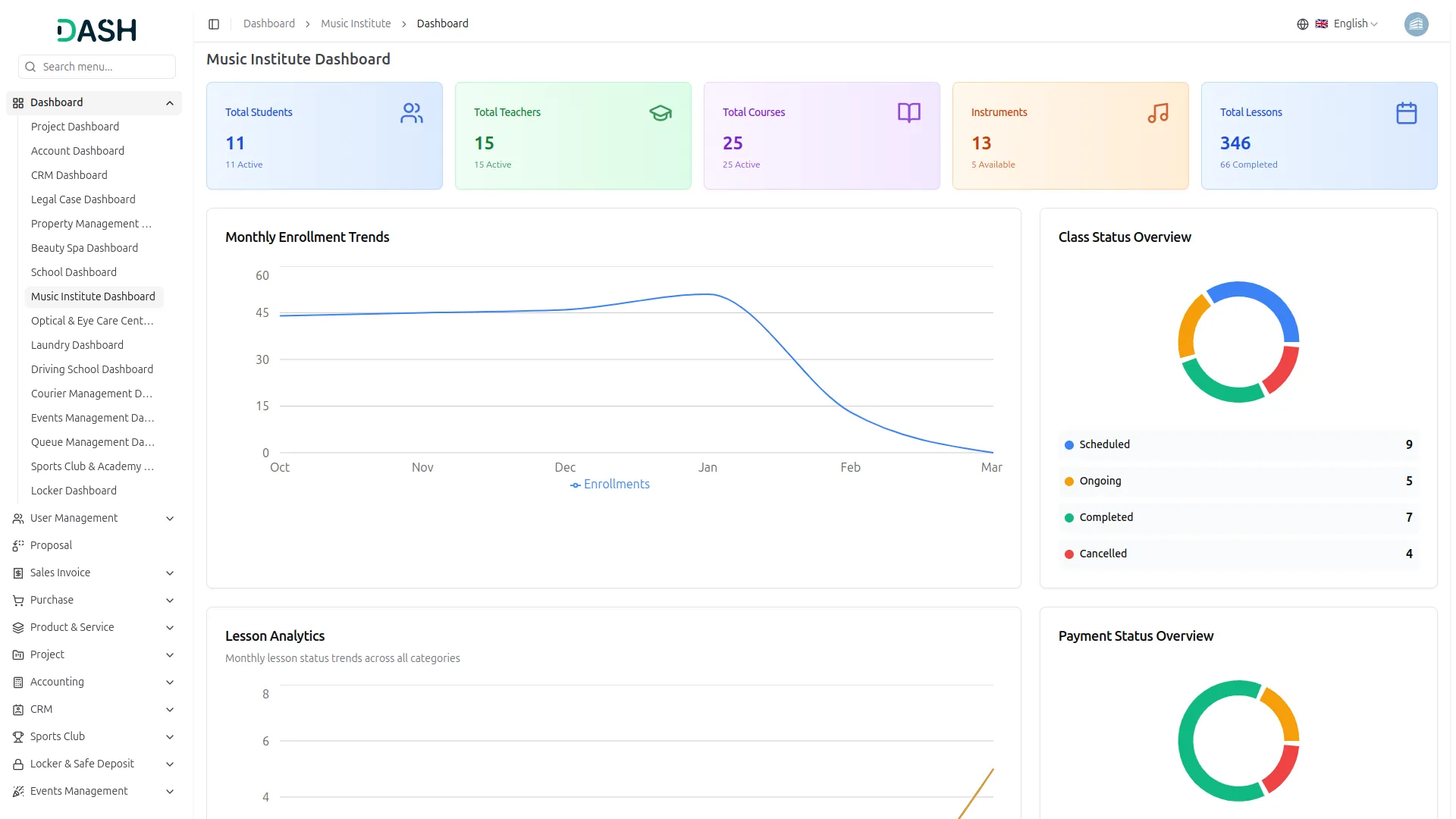Click the Total Teachers graduation cap icon
The image size is (1456, 819).
click(x=660, y=113)
